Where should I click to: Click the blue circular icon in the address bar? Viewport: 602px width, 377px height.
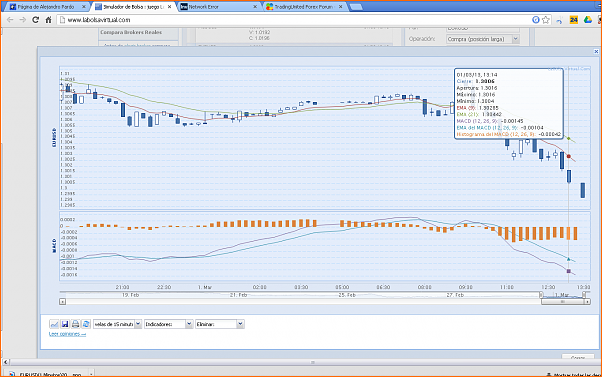point(536,20)
